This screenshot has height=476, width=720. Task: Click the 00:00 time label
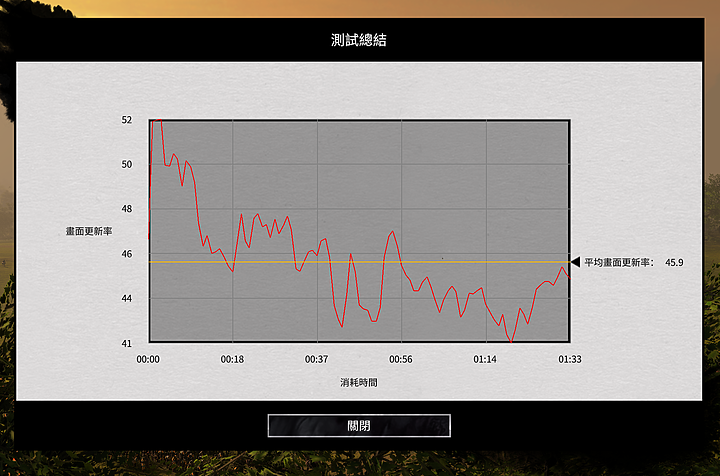click(x=148, y=359)
